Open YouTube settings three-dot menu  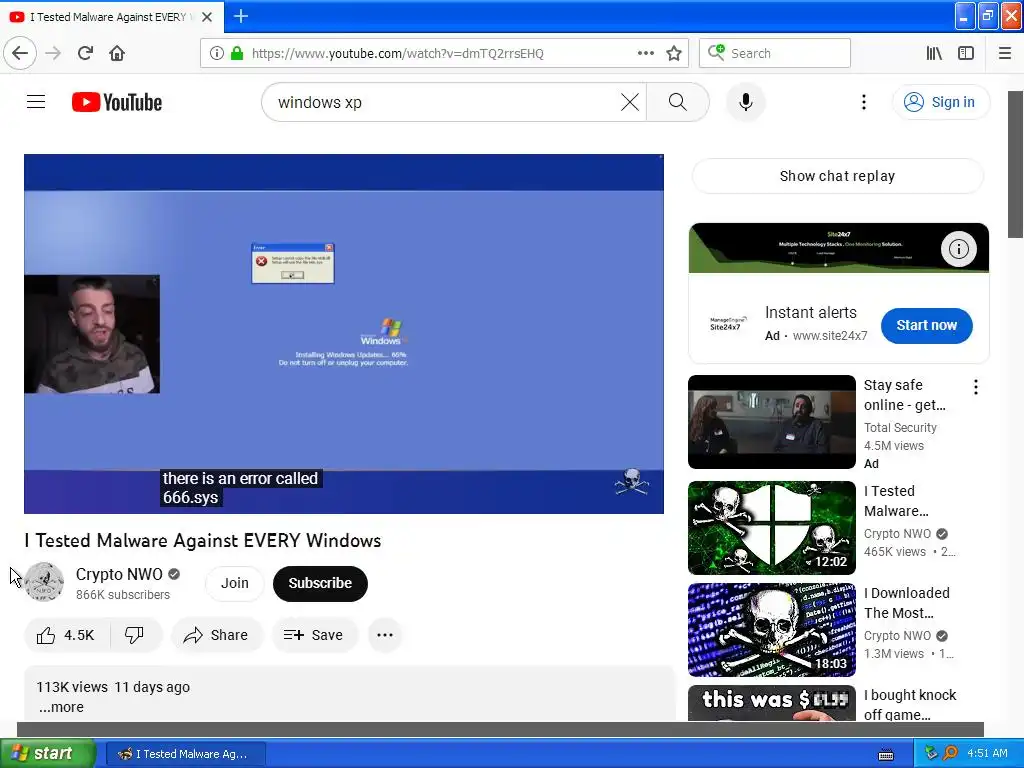pos(863,102)
